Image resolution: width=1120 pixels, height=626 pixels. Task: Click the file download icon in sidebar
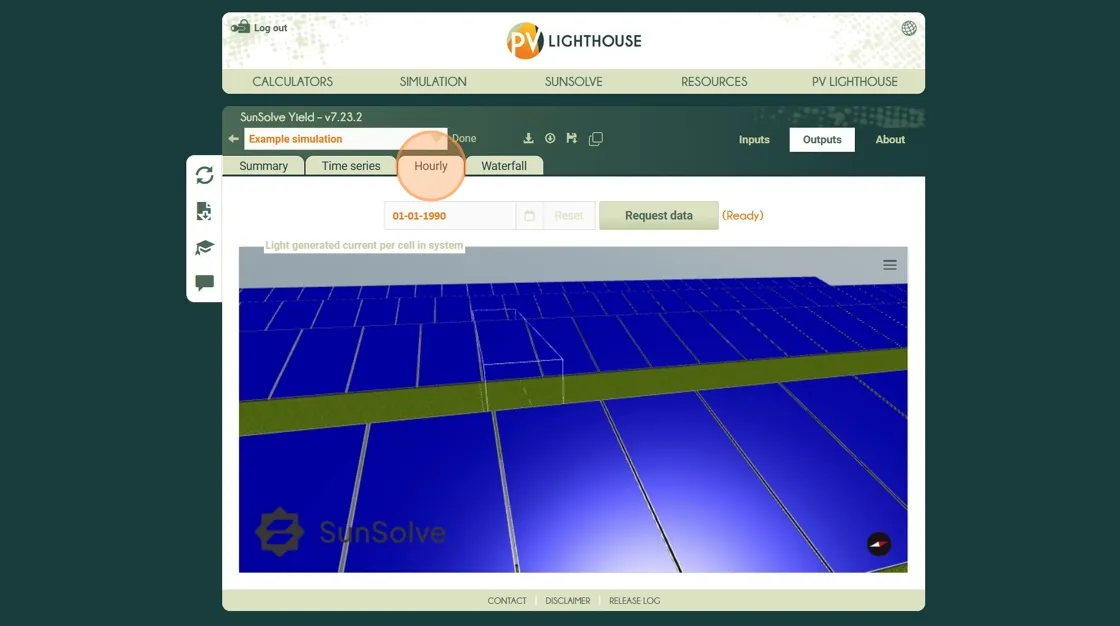click(204, 211)
